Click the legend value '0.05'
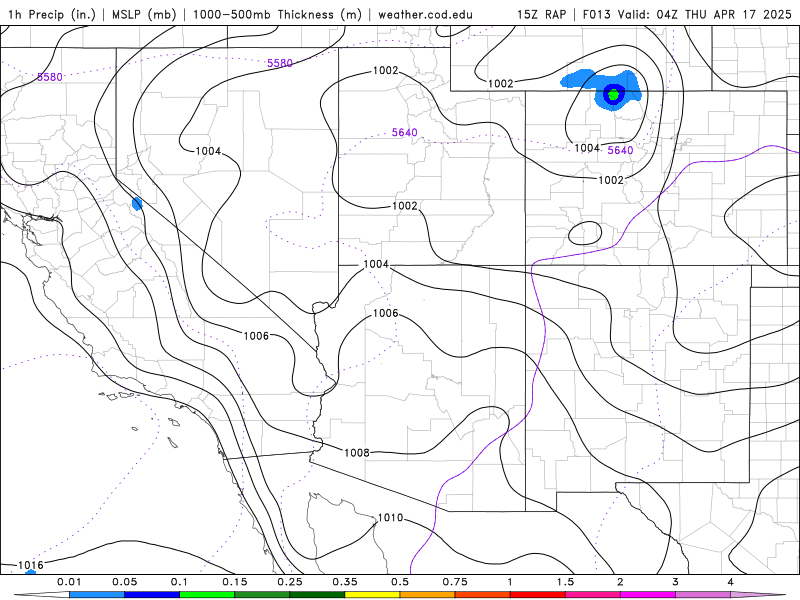800x600 pixels. coord(124,582)
